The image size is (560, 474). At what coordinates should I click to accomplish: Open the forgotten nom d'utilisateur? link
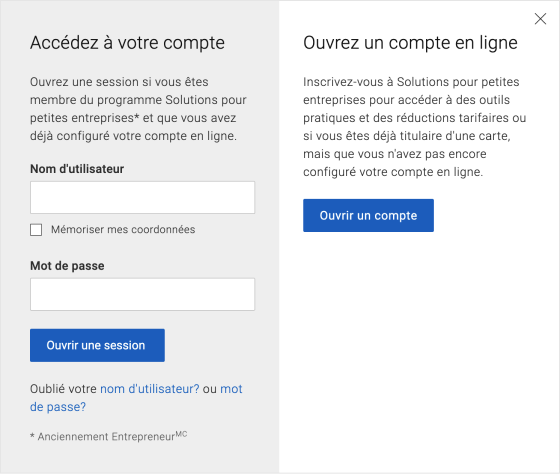click(150, 389)
